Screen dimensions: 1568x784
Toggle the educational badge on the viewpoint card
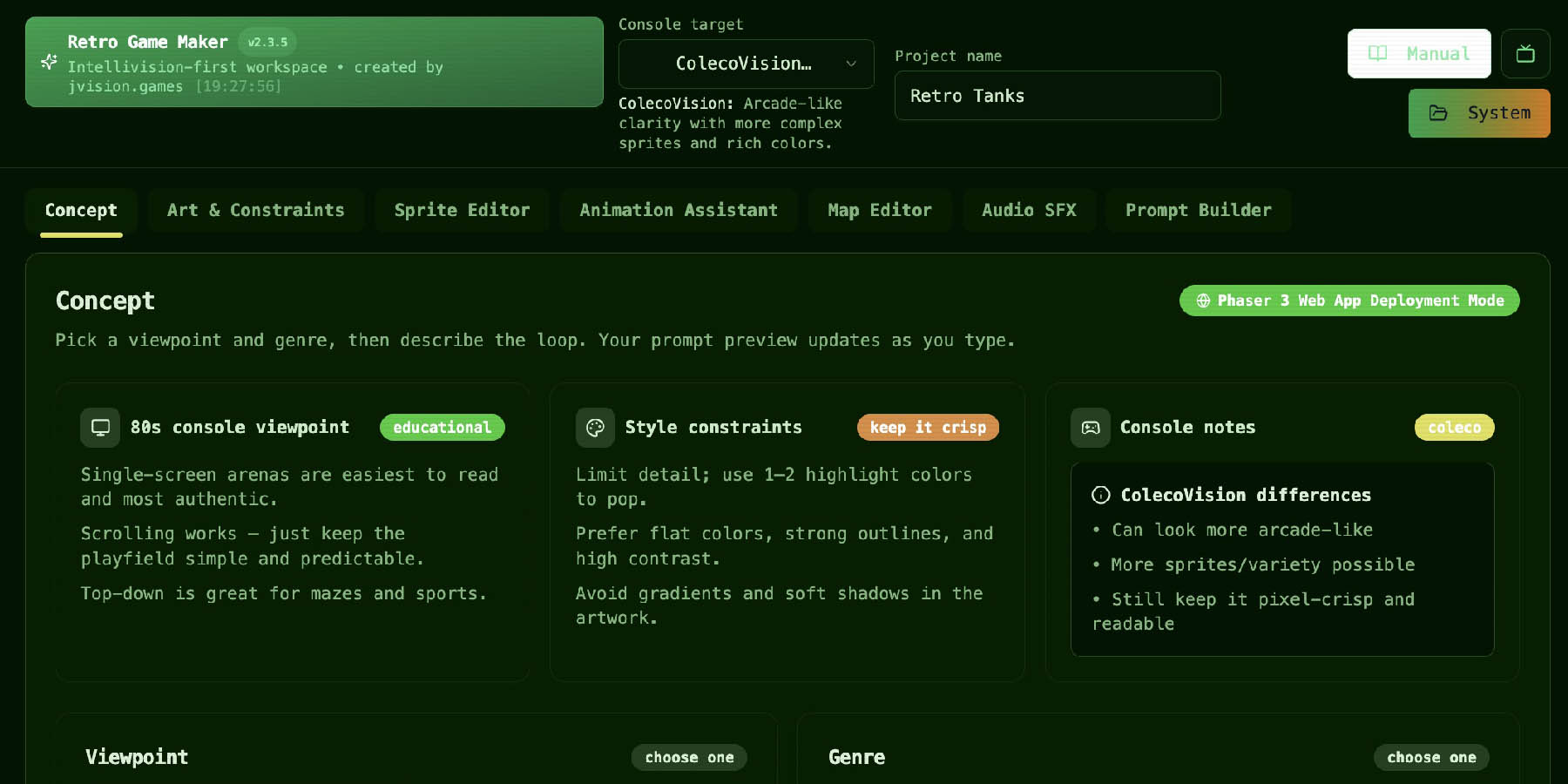tap(442, 427)
